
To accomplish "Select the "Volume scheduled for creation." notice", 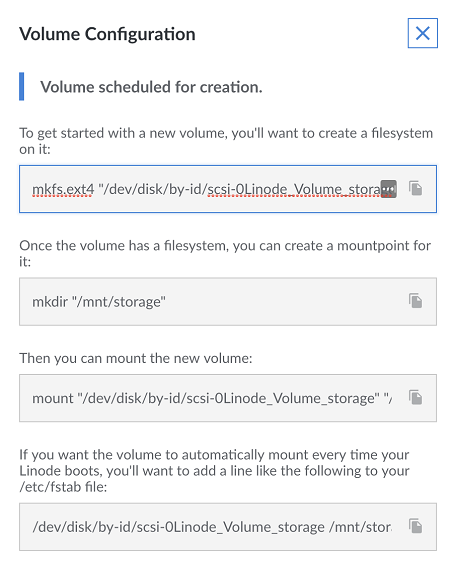I will tap(151, 87).
